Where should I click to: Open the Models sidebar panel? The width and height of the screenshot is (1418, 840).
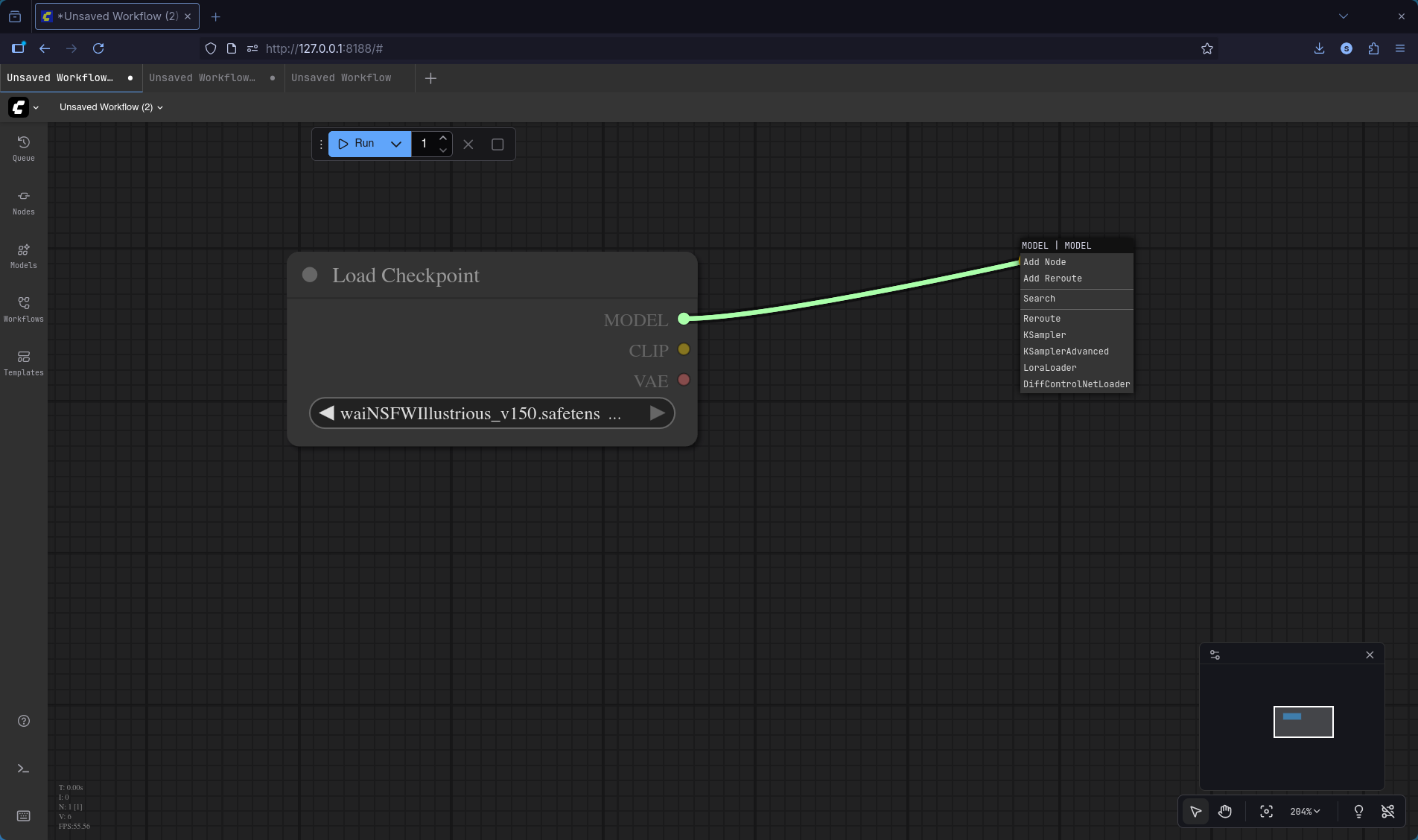(23, 255)
